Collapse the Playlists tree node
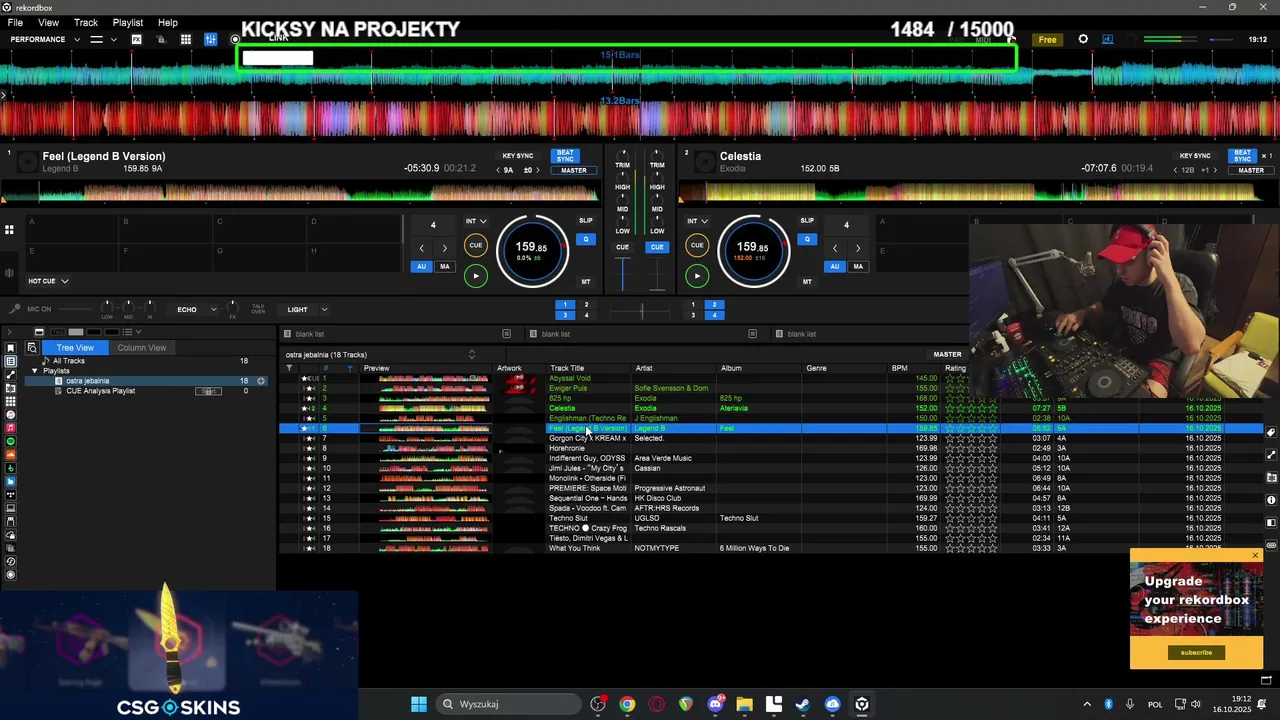1280x720 pixels. [x=35, y=371]
